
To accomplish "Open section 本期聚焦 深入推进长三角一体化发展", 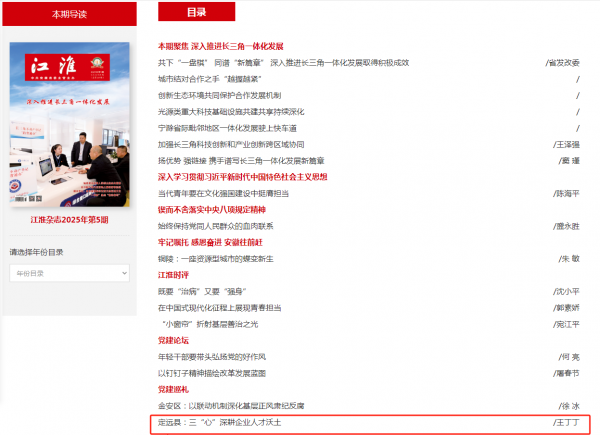I will 220,46.
